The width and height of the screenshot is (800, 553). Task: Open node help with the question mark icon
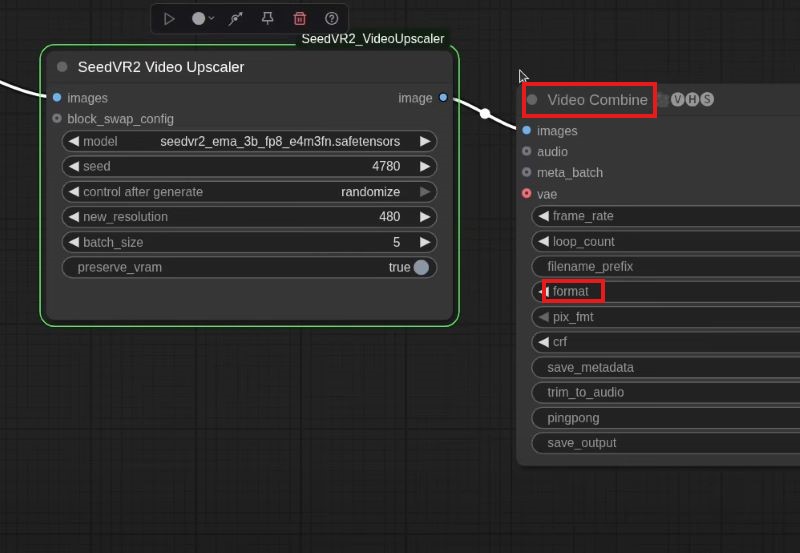click(332, 18)
